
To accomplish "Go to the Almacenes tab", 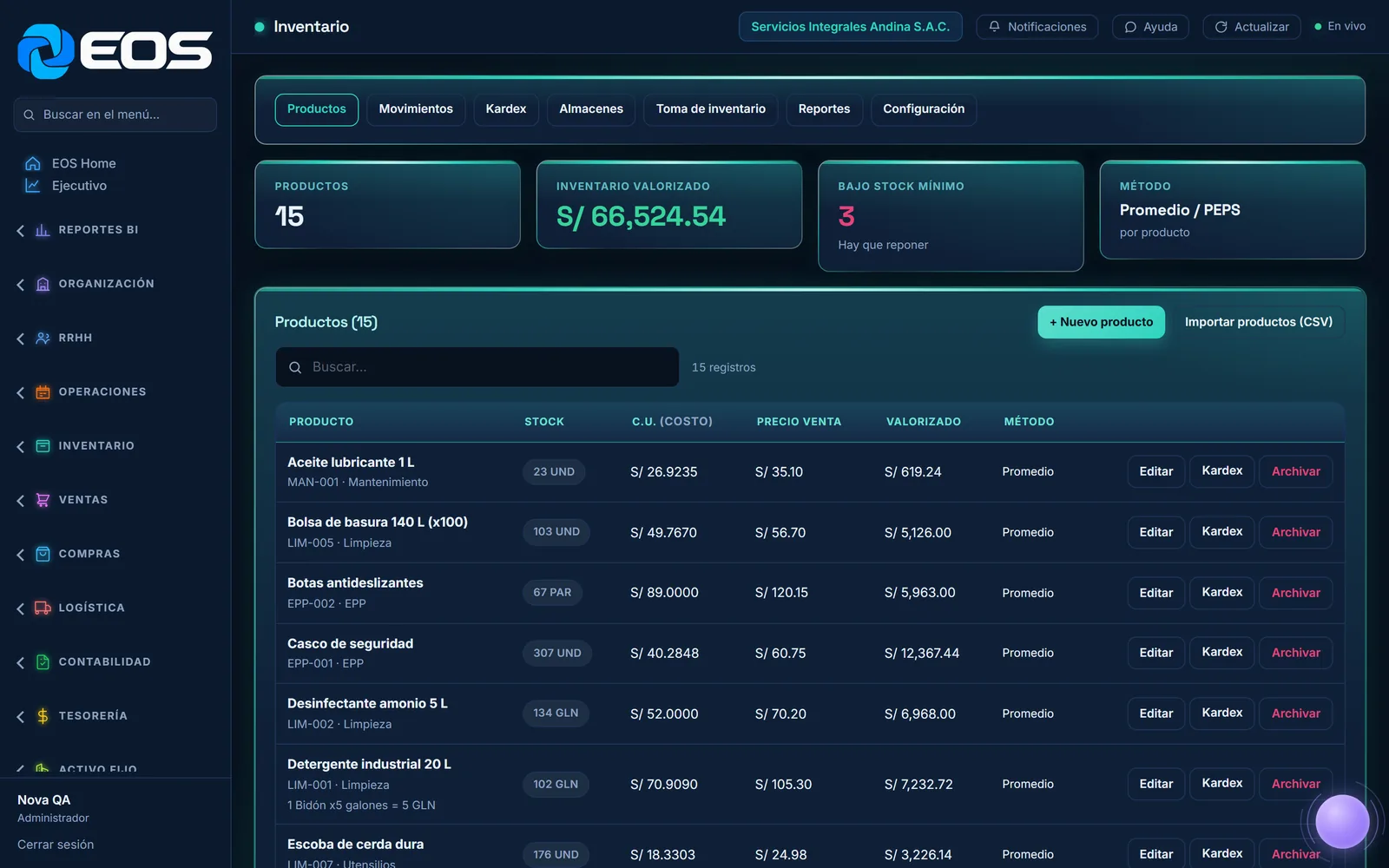I will click(x=591, y=109).
